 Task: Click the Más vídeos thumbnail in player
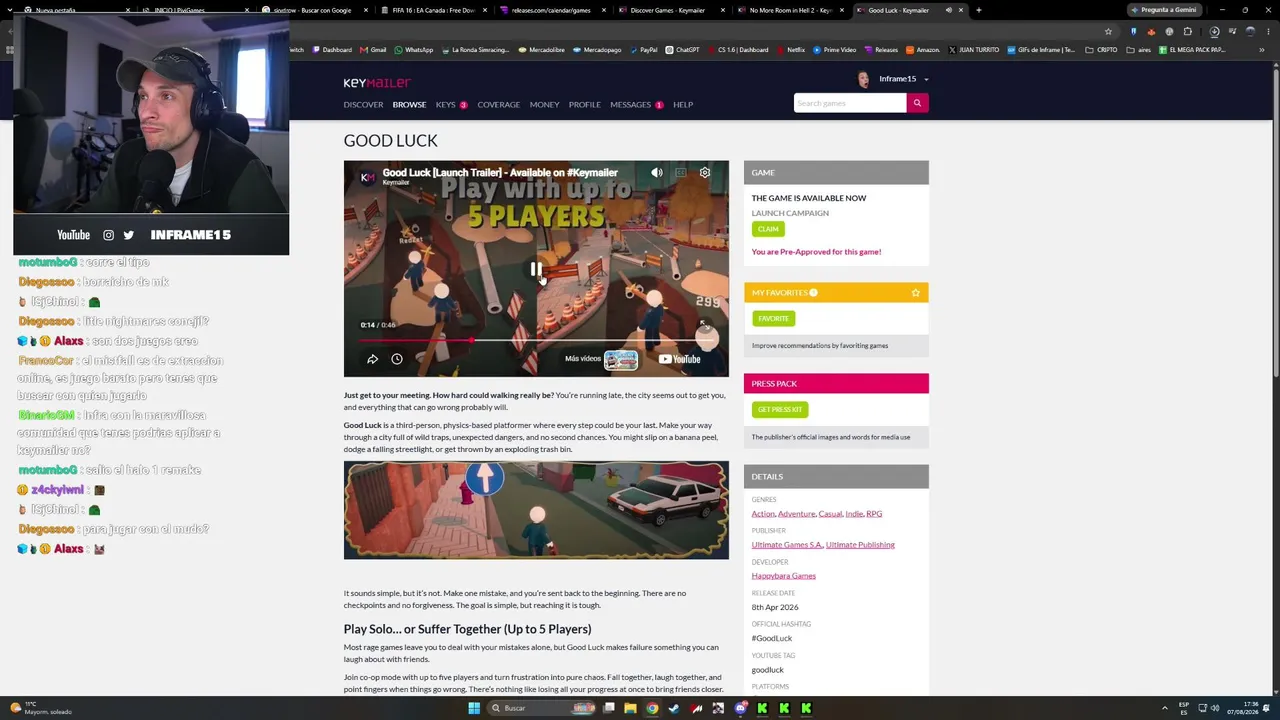coord(620,359)
